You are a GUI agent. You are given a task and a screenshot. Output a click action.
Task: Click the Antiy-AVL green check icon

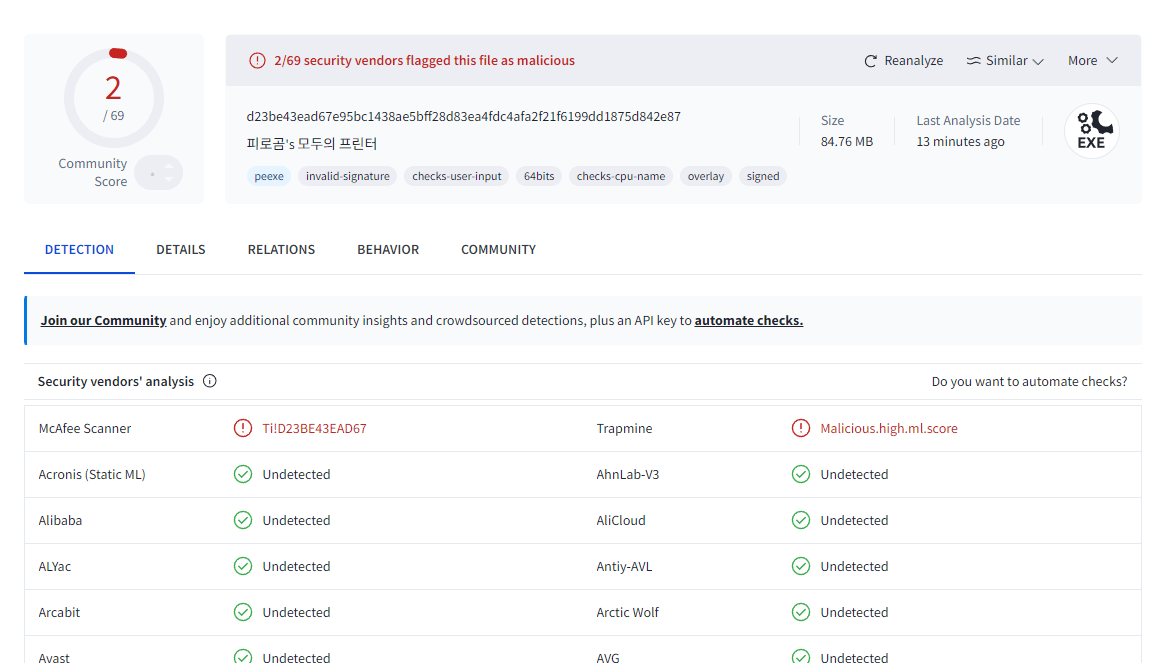(x=801, y=567)
